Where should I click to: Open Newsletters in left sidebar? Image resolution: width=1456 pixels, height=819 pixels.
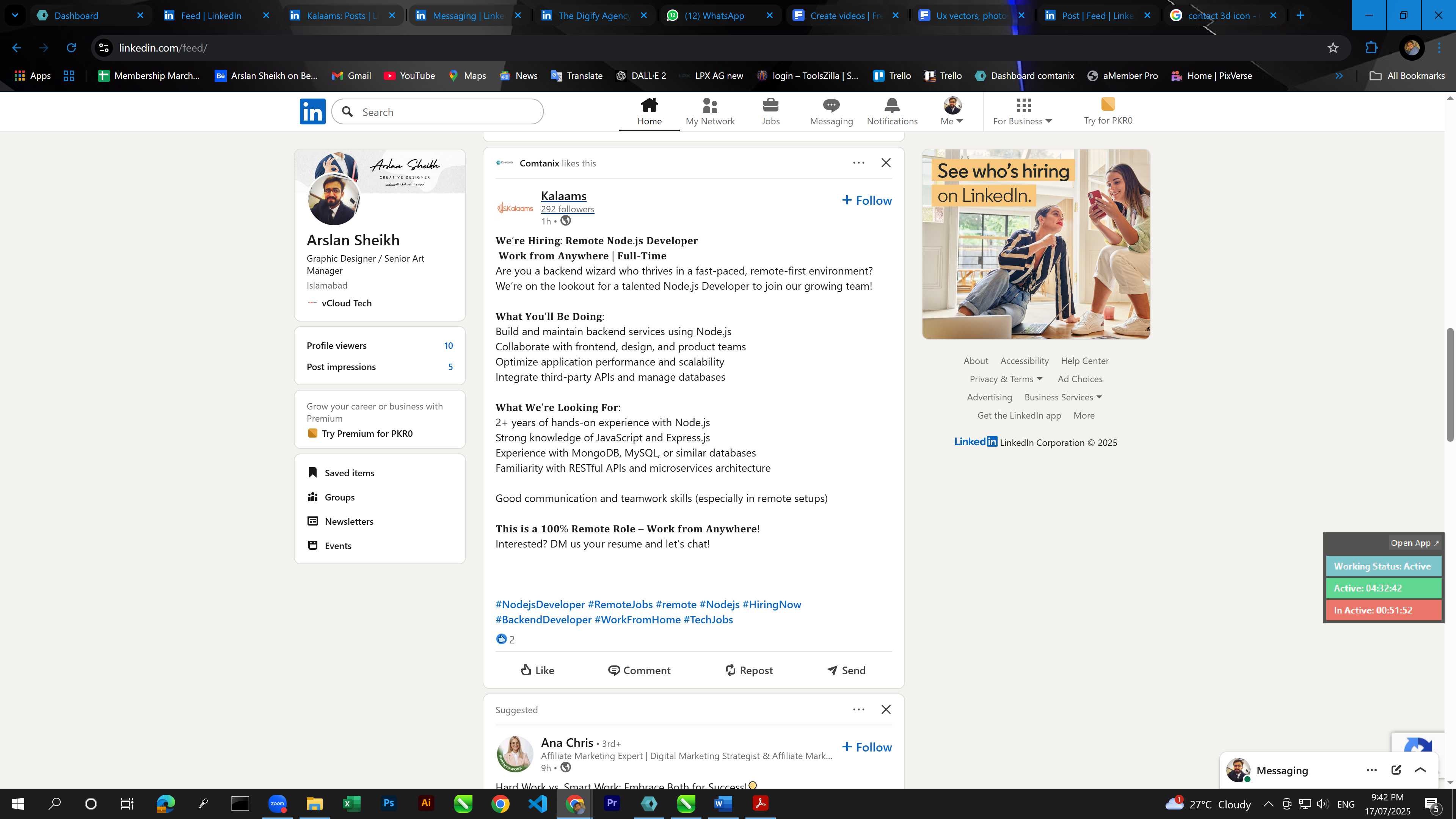[x=340, y=522]
